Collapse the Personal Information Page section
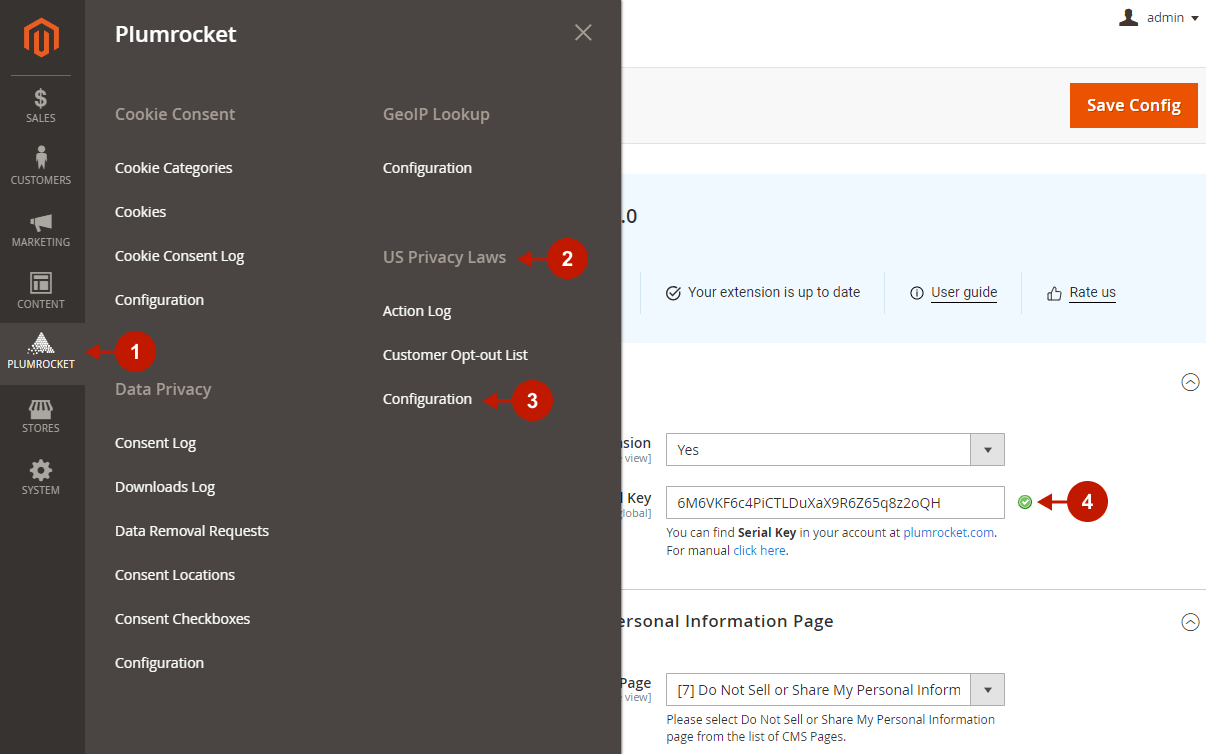Viewport: 1206px width, 754px height. point(1190,622)
